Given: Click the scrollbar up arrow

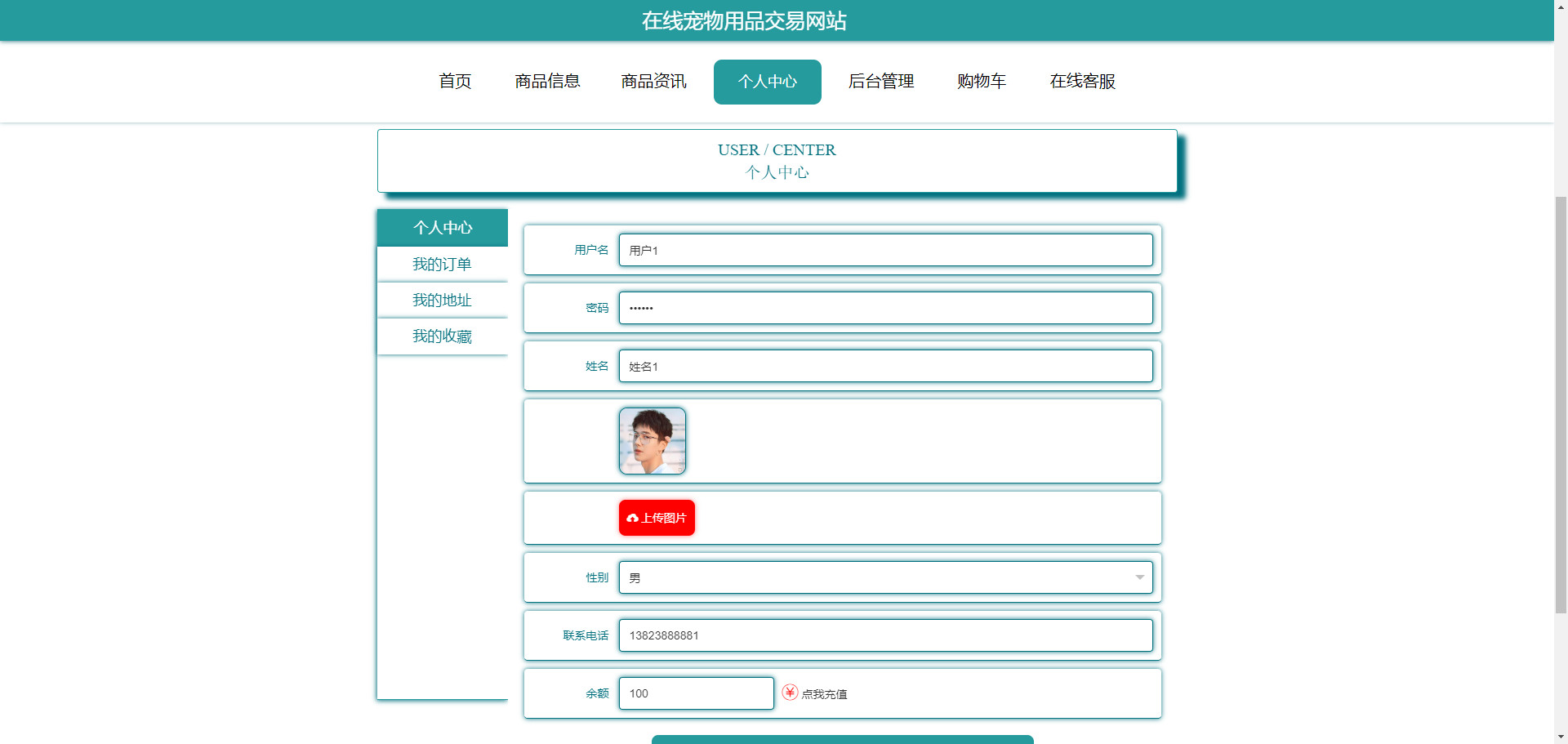Looking at the screenshot, I should 1561,7.
